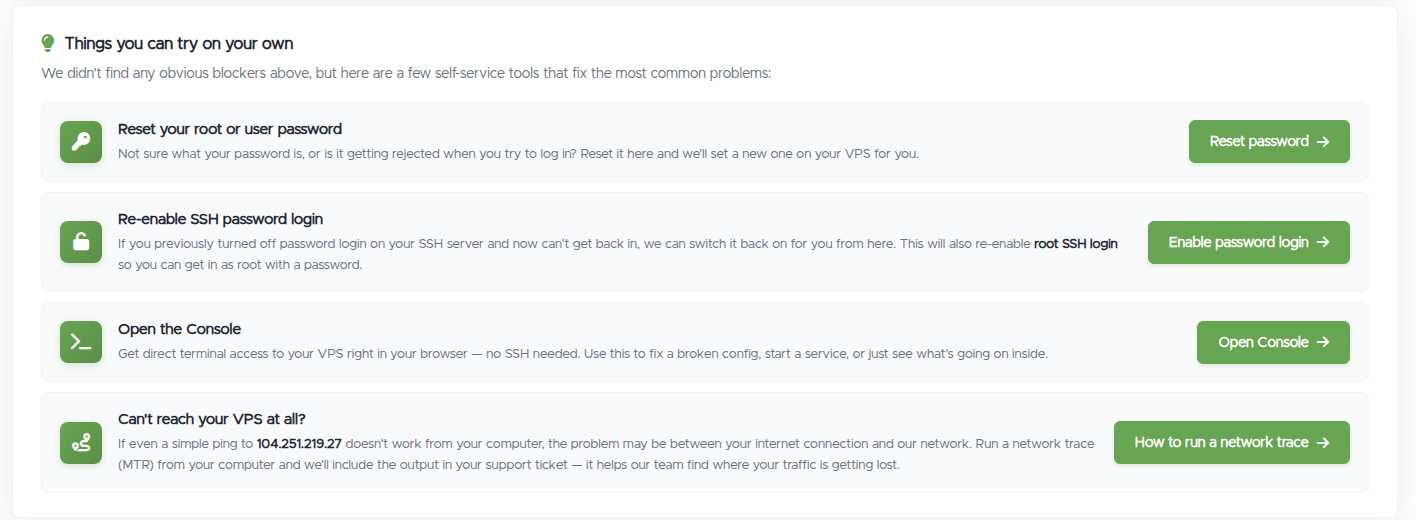Click the terminal console prompt icon
Viewport: 1416px width, 520px height.
coord(81,342)
